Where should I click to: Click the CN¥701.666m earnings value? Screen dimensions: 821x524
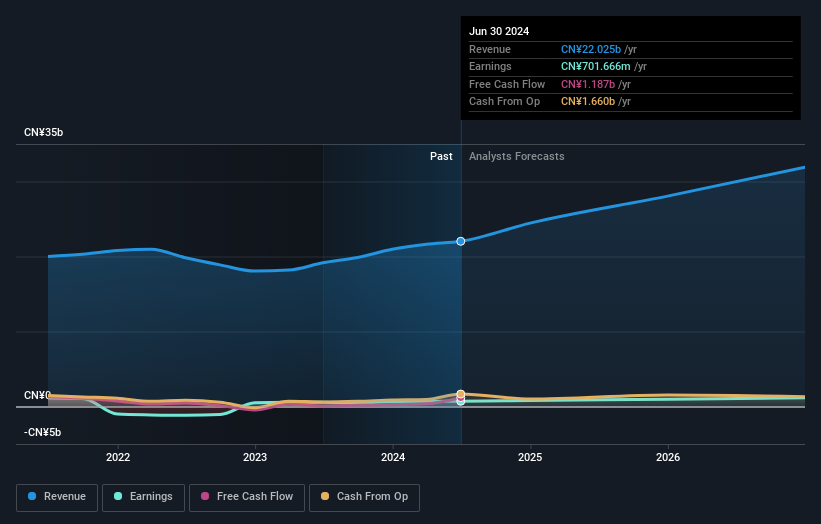coord(596,66)
